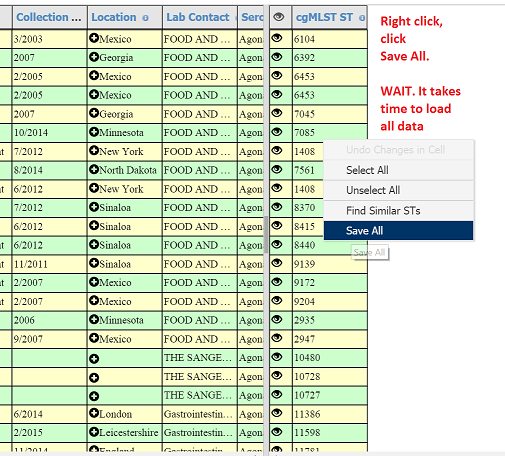Choose Find Similar STs in the context menu
This screenshot has width=505, height=456.
tap(398, 210)
